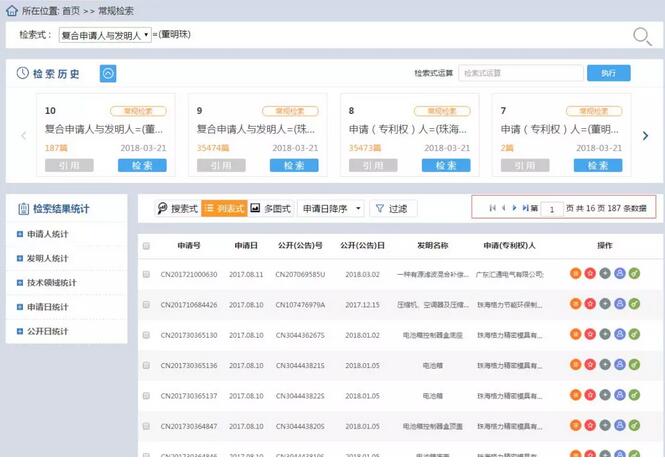The image size is (665, 470).
Task: Show next search history cards
Action: point(645,136)
